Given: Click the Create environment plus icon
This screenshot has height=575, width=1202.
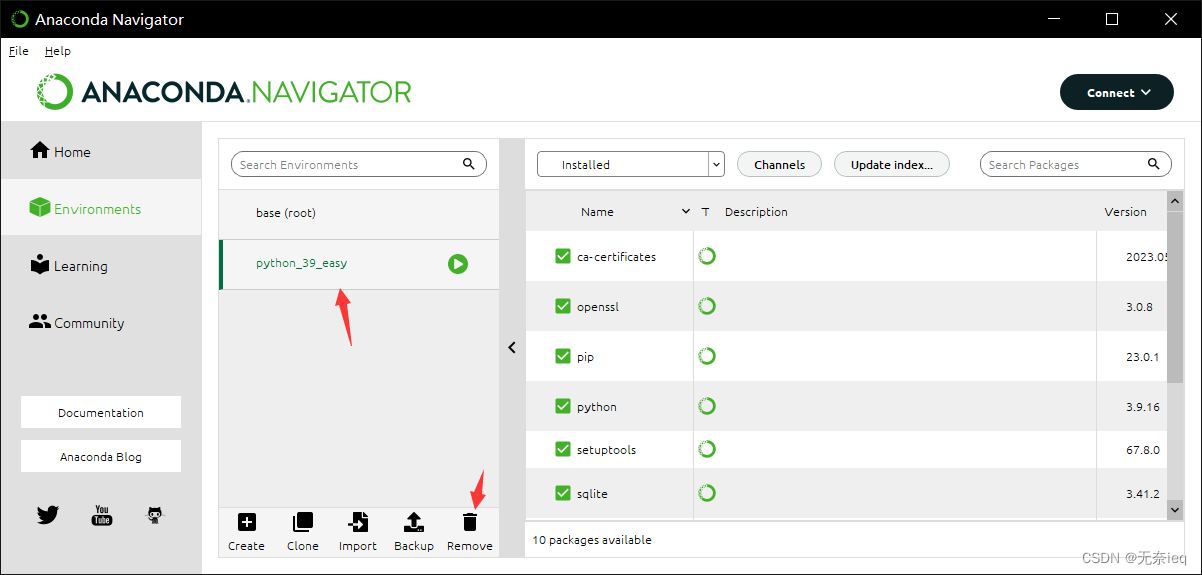Looking at the screenshot, I should (x=246, y=522).
